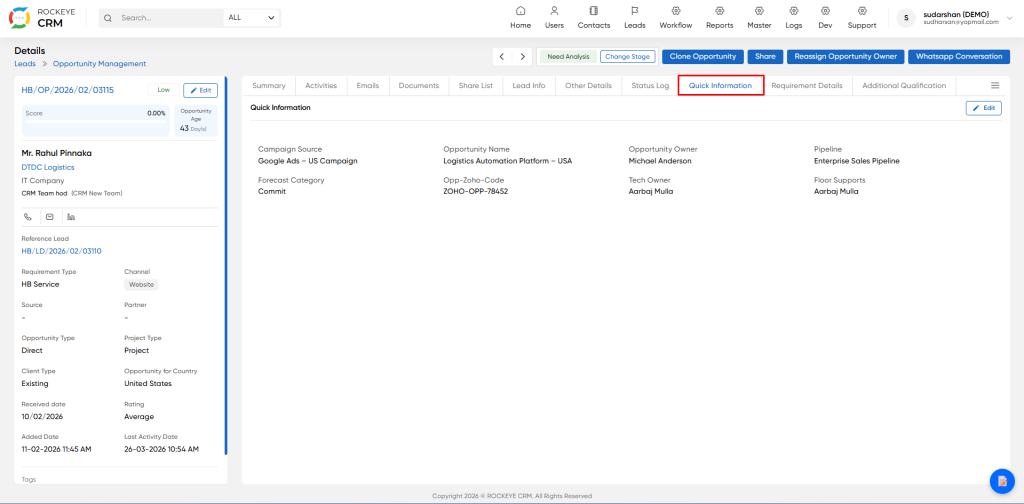This screenshot has width=1024, height=504.
Task: Open the Workflow navigation icon
Action: point(676,11)
